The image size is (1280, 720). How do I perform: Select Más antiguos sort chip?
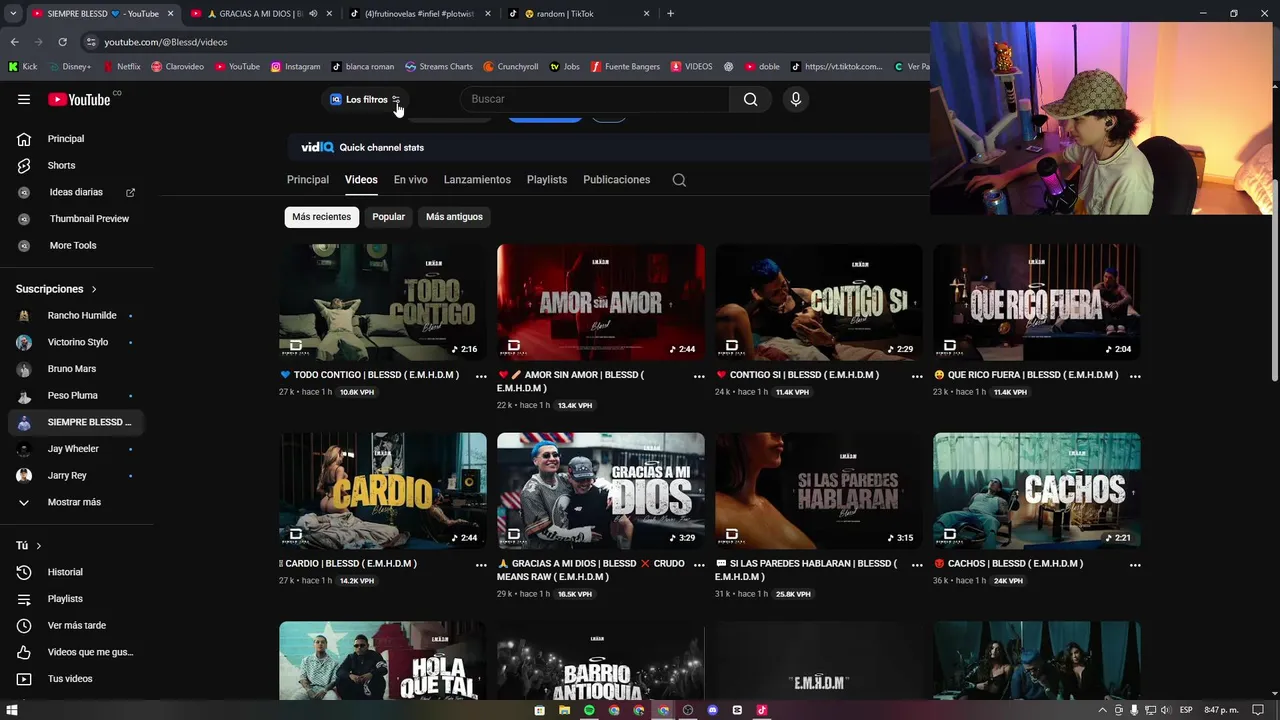[454, 217]
